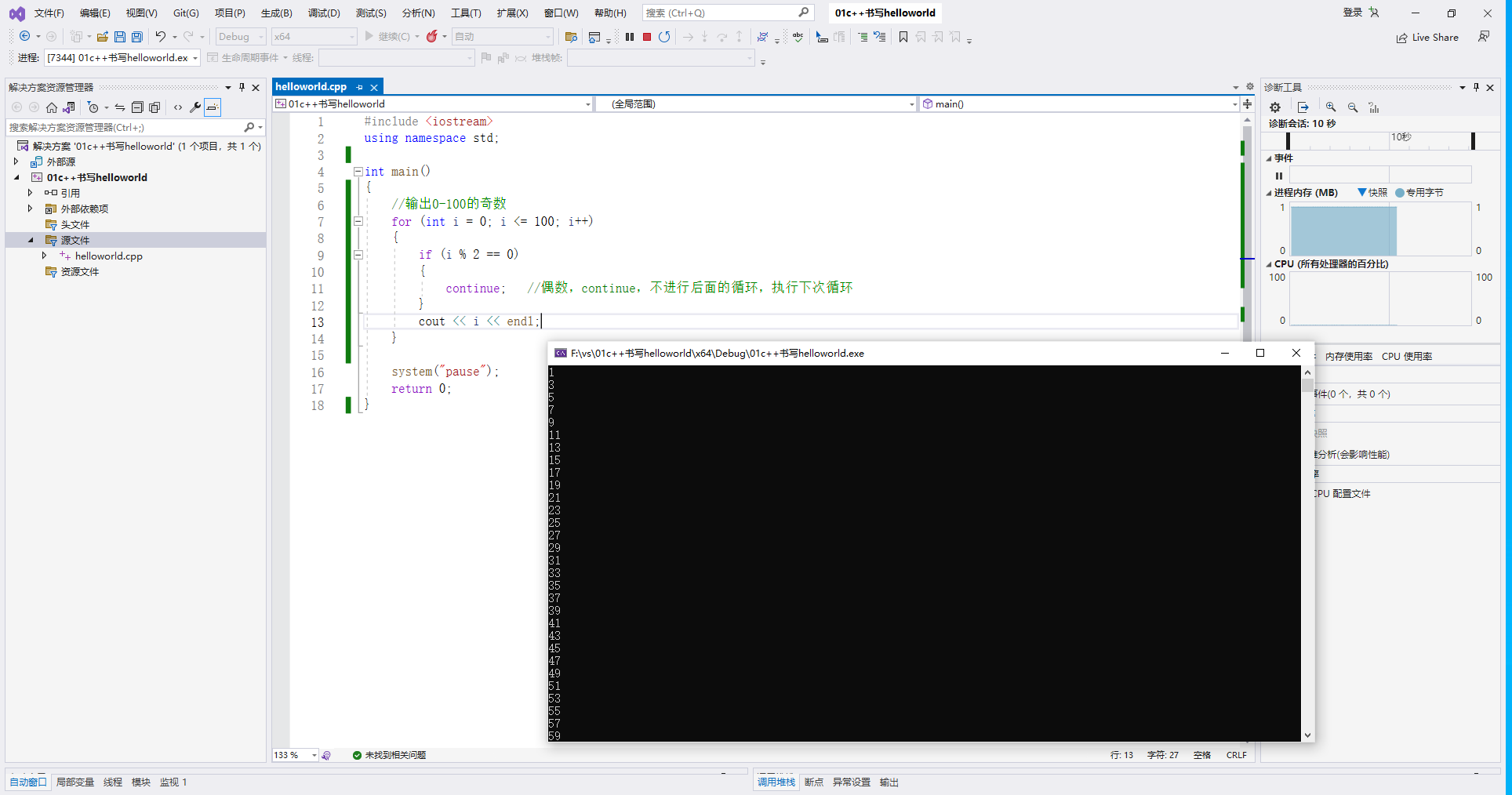This screenshot has width=1512, height=795.
Task: Click View Code angle brackets icon
Action: click(x=178, y=107)
